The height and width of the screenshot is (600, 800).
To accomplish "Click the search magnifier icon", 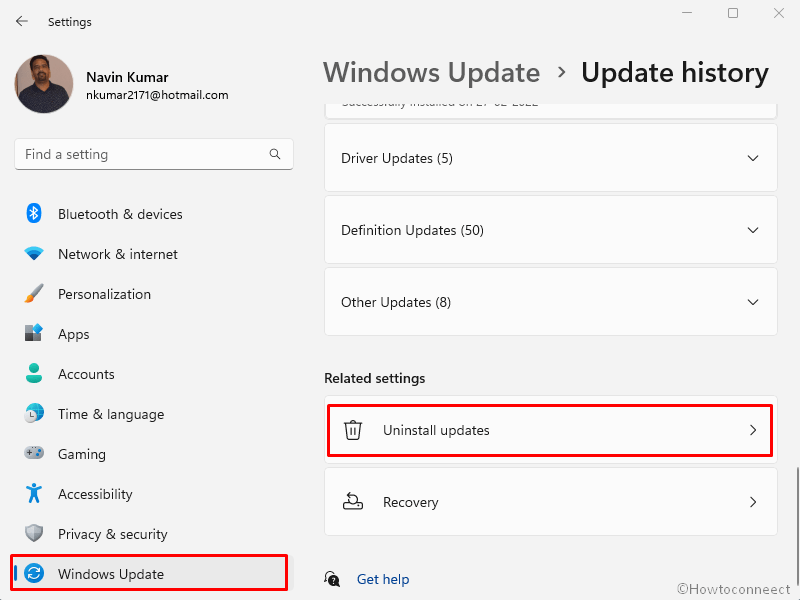I will click(x=274, y=154).
